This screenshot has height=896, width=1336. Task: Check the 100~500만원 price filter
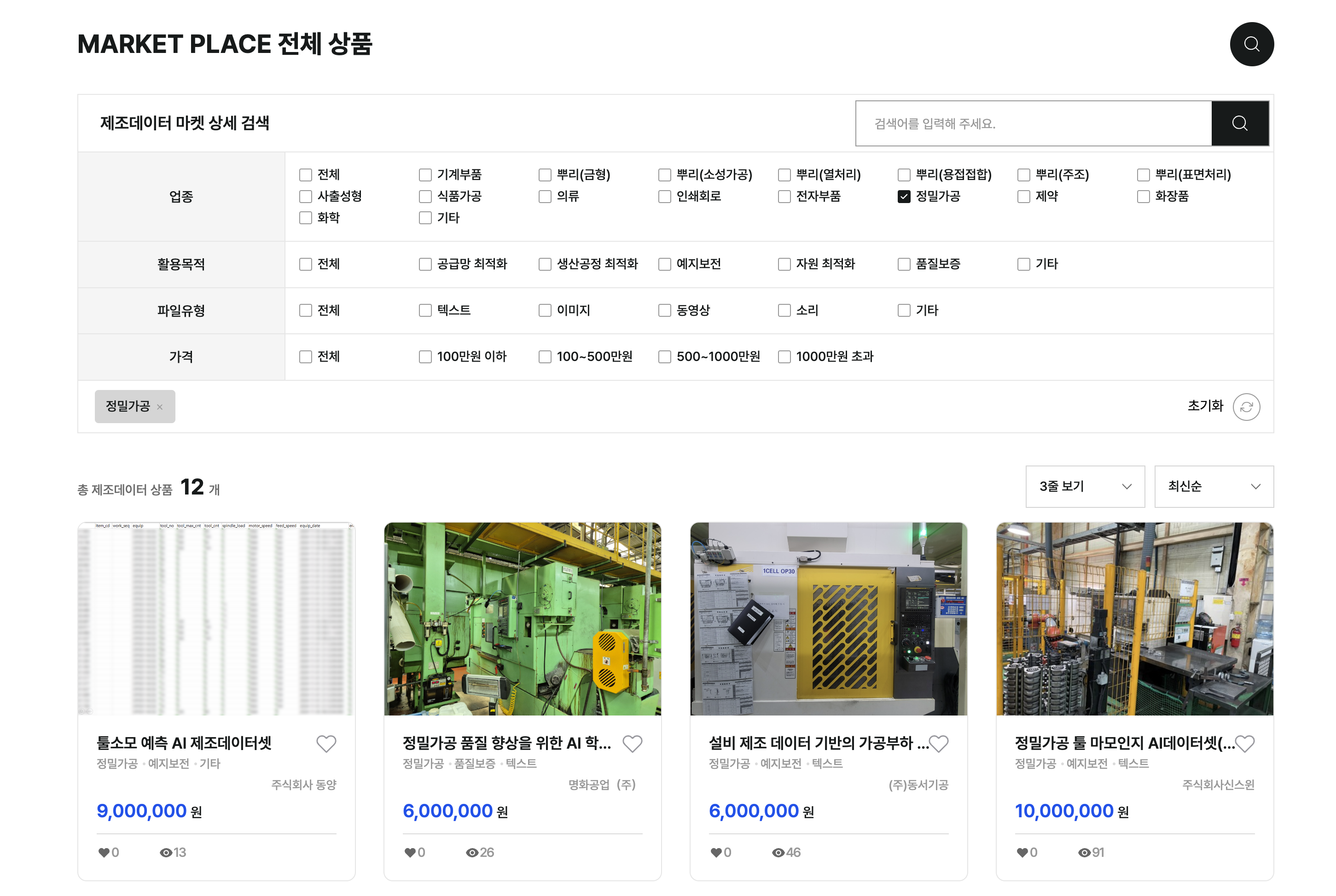(545, 357)
